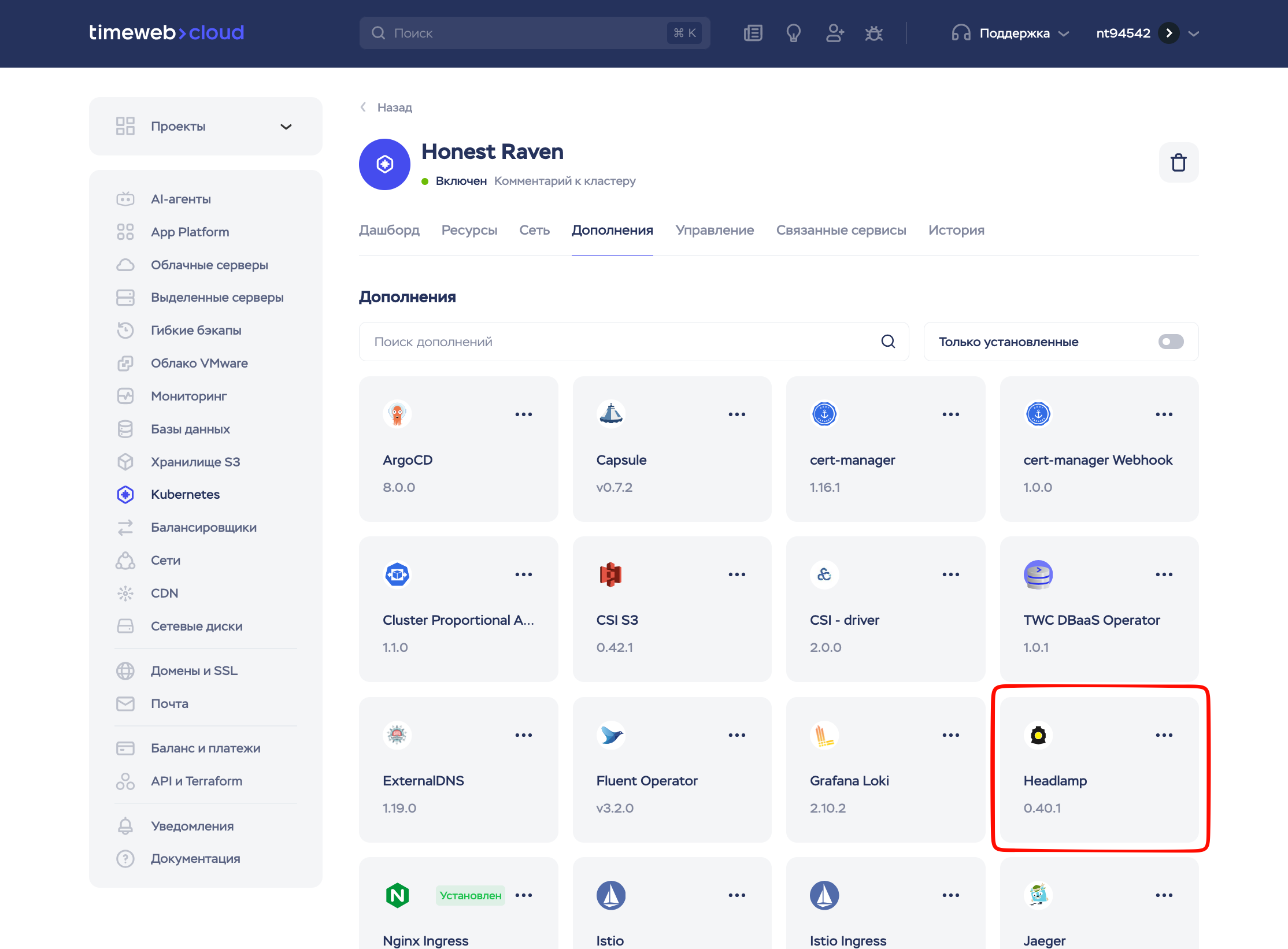Switch to the Ресурсы tab
1288x949 pixels.
coord(469,230)
